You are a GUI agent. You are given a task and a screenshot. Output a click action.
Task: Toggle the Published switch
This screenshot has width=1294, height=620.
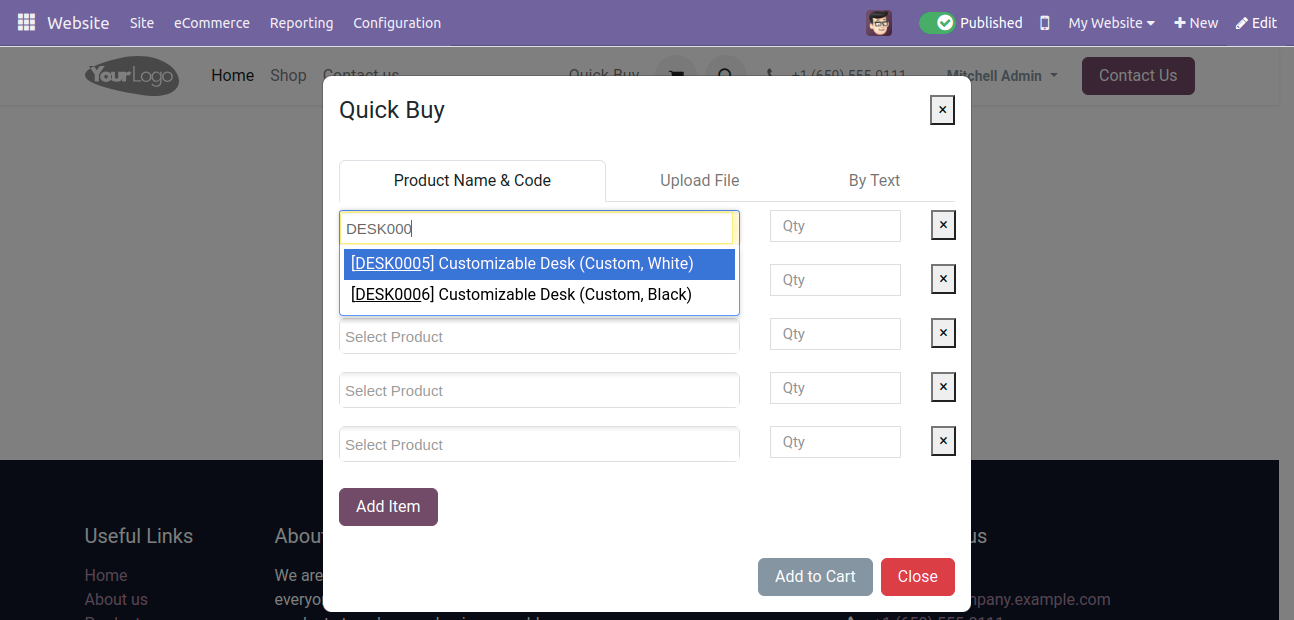pos(937,23)
